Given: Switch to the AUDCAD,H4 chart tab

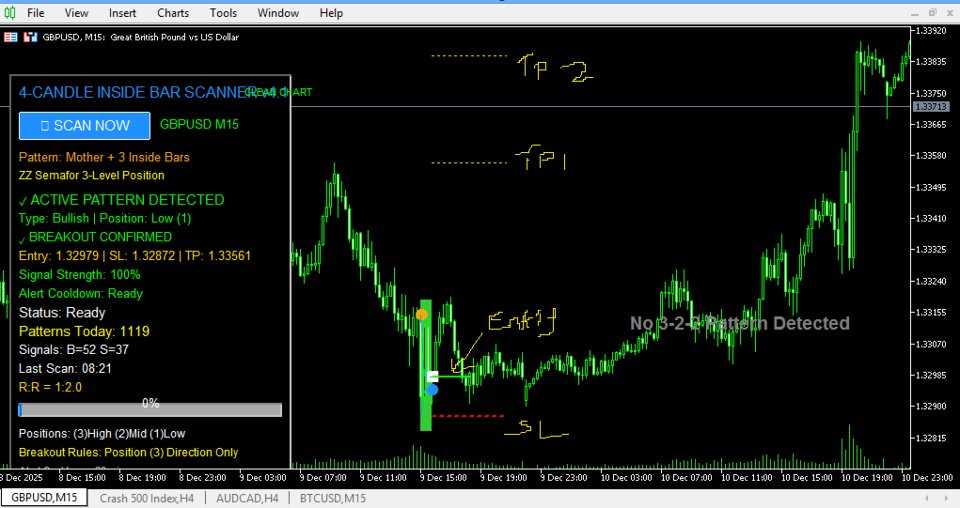Looking at the screenshot, I should [247, 498].
